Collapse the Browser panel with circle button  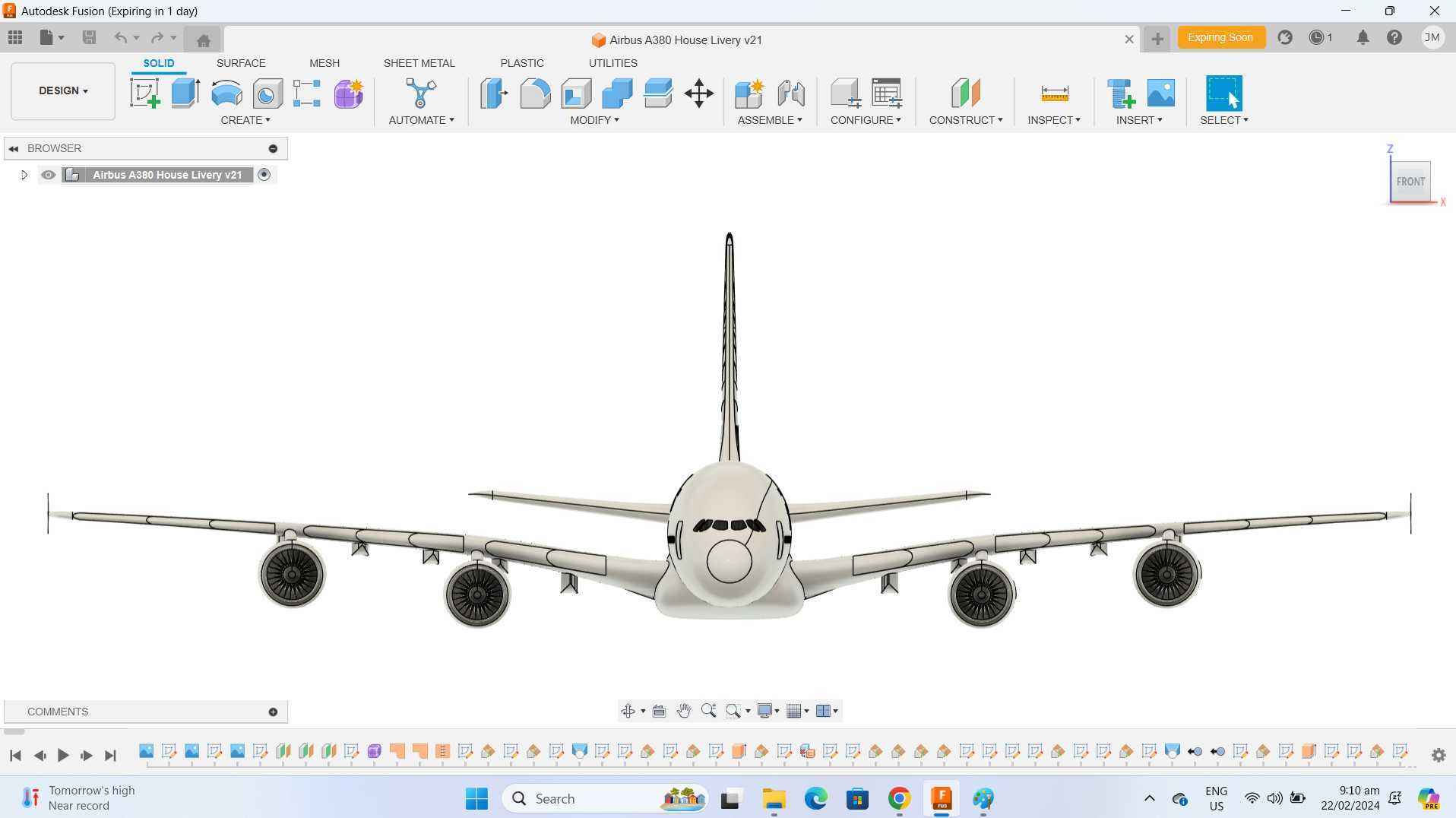(x=273, y=148)
